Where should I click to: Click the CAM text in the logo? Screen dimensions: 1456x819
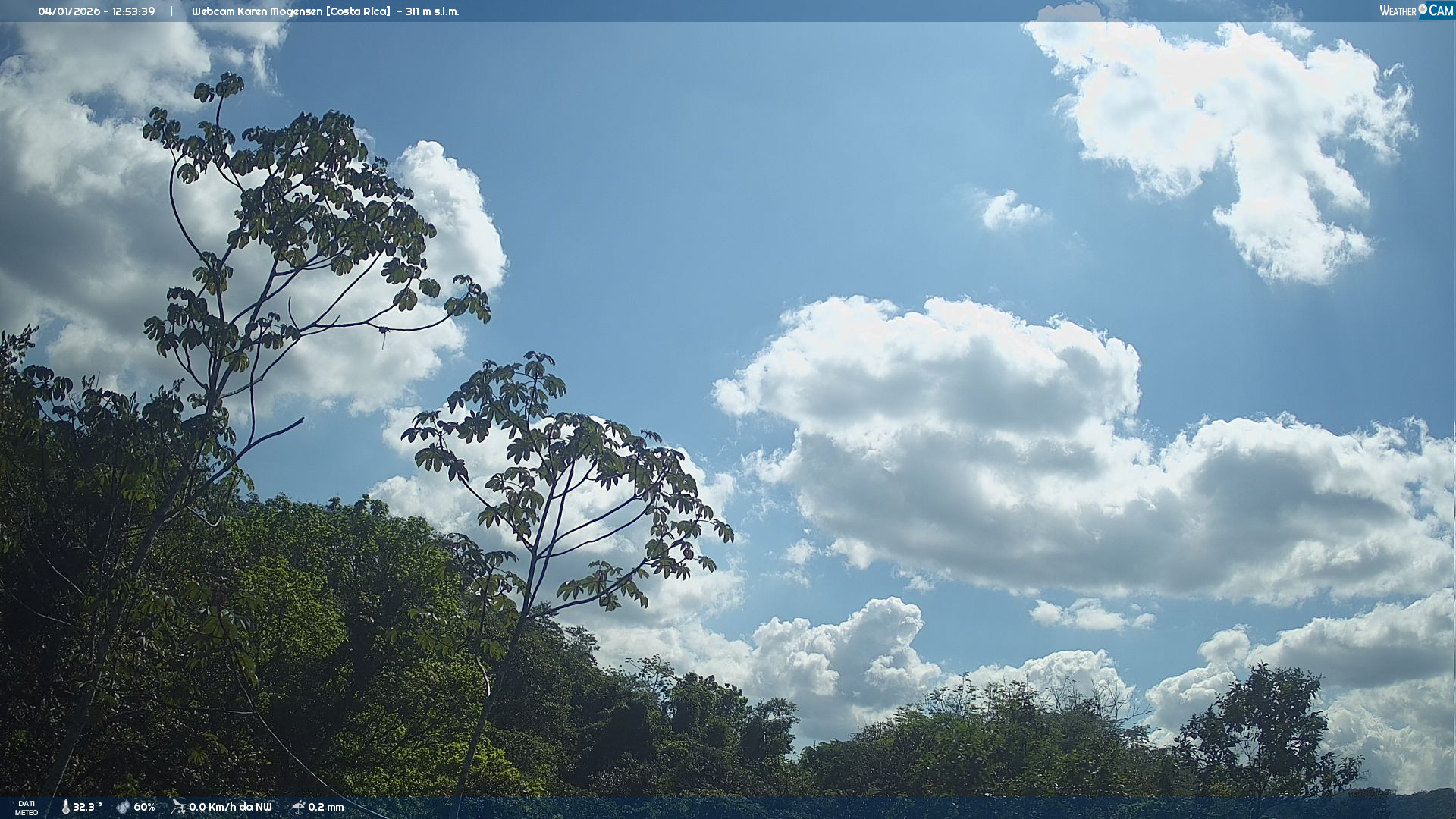1441,11
